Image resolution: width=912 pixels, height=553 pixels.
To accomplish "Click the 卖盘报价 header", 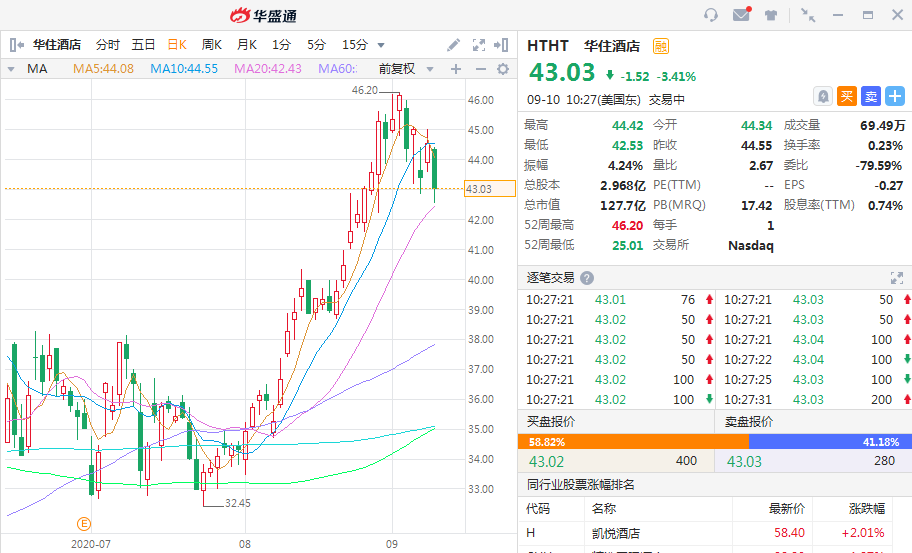I will tap(749, 422).
